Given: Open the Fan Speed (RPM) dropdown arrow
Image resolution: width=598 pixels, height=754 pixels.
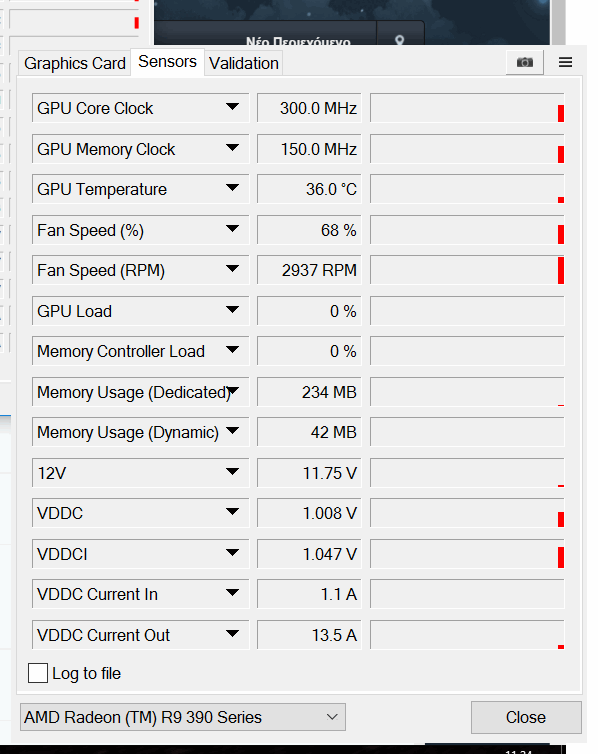Looking at the screenshot, I should pos(233,269).
